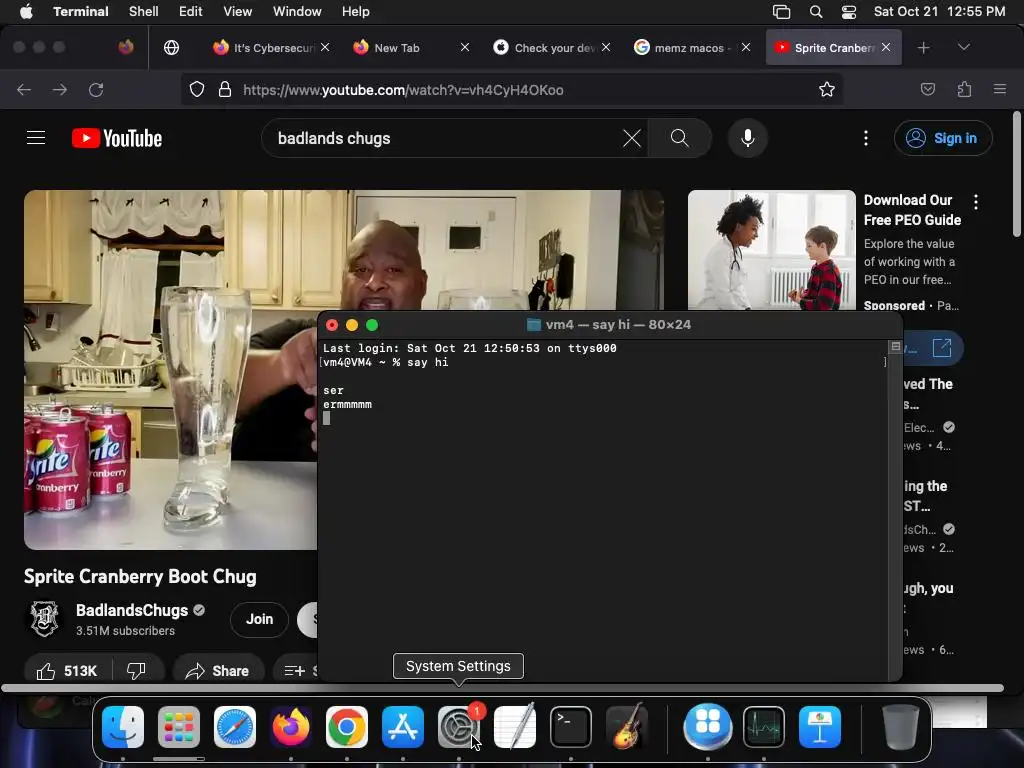Dislike the Sprite Cranberry video
Image resolution: width=1024 pixels, height=768 pixels.
point(136,671)
